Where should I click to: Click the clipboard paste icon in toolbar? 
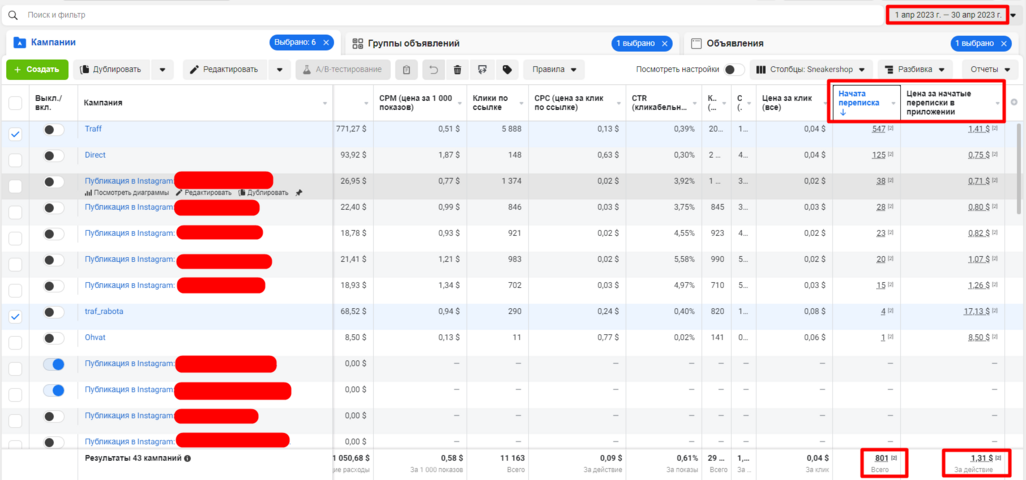pos(405,70)
